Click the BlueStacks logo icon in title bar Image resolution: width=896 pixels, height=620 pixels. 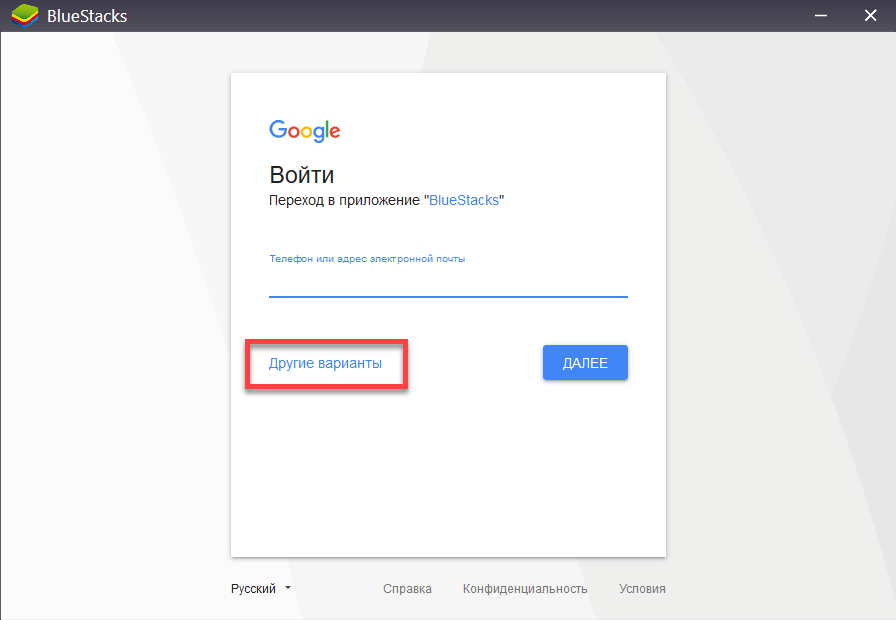(25, 15)
